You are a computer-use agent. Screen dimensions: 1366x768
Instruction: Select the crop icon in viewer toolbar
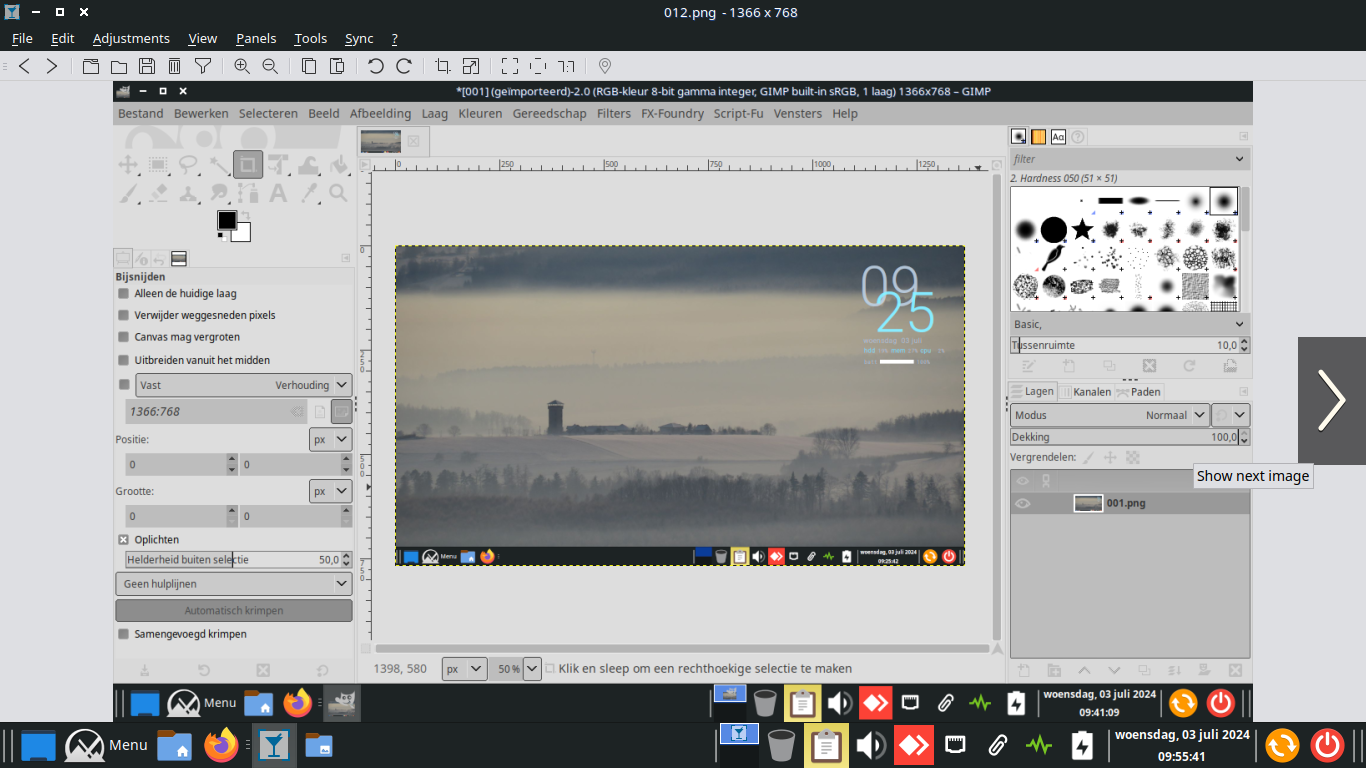[x=443, y=66]
